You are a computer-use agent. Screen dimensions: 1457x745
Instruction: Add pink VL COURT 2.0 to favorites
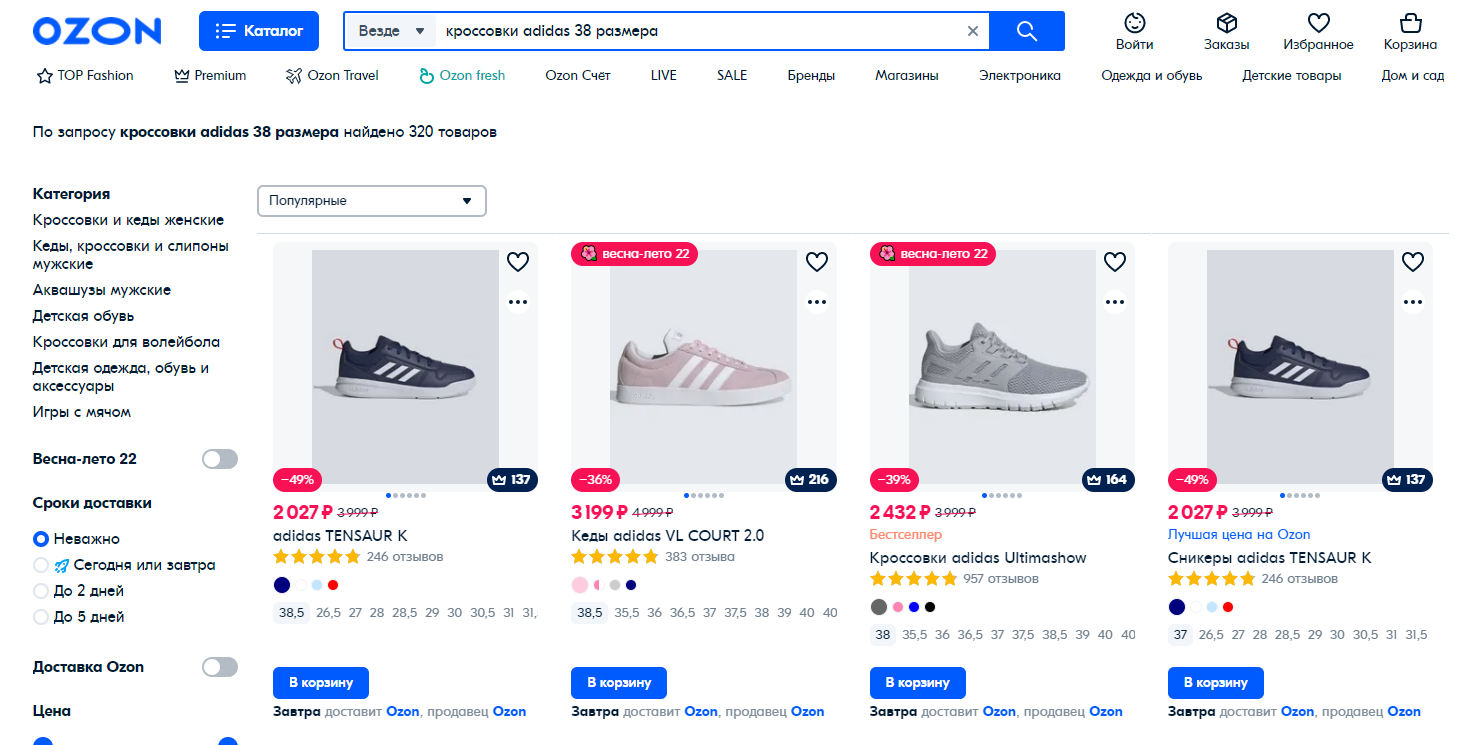pos(817,262)
